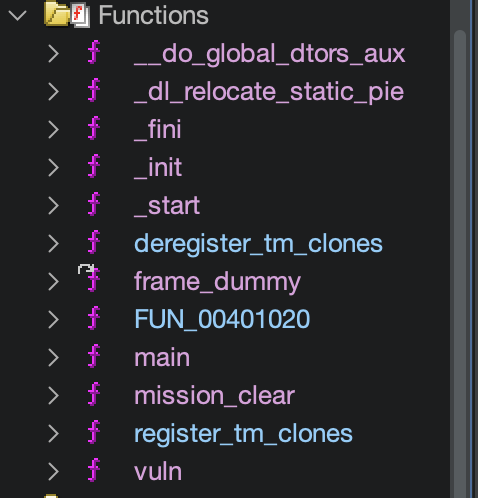Select the mission_clear function
Viewport: 478px width, 498px height.
point(214,396)
